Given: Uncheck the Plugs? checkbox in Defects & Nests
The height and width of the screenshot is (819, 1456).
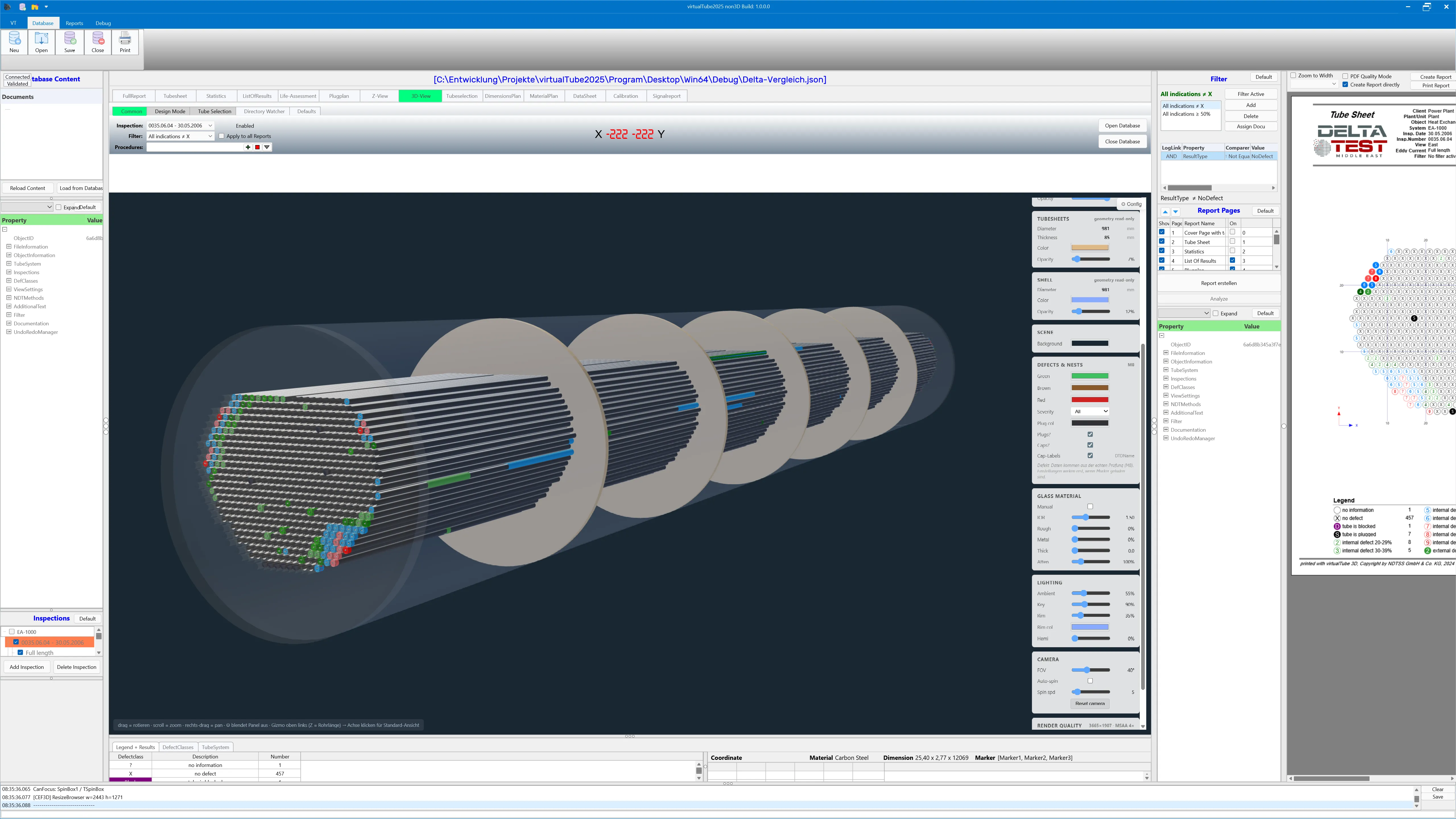Looking at the screenshot, I should 1090,434.
